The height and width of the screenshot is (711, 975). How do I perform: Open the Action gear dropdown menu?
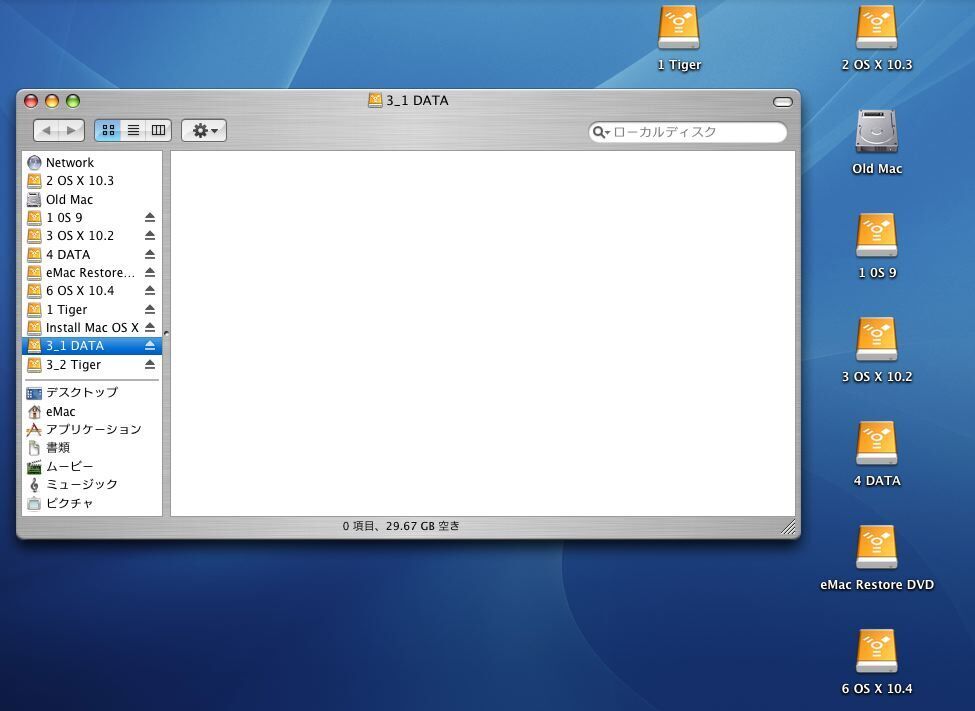tap(204, 130)
